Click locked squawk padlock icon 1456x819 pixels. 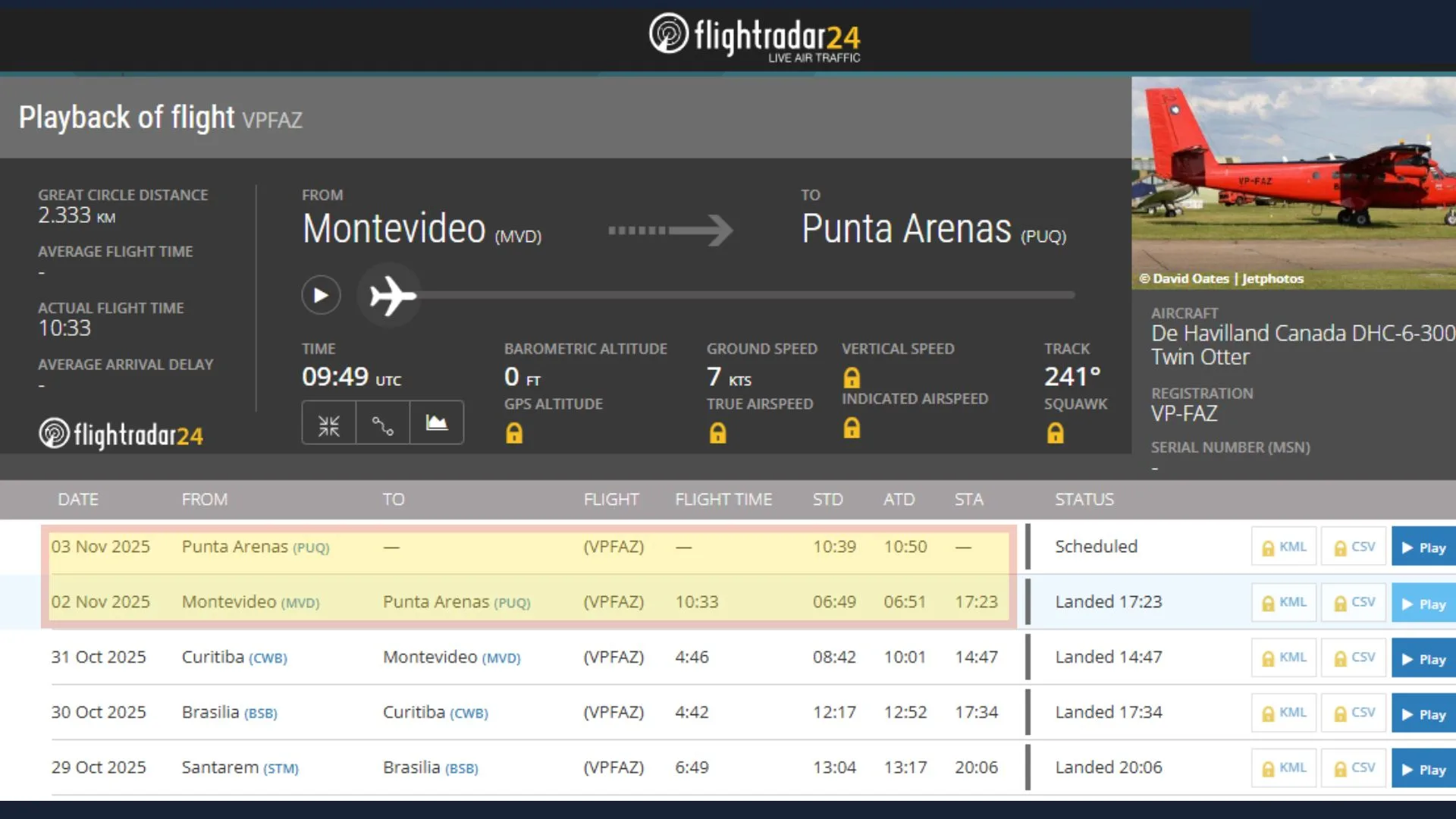1055,434
